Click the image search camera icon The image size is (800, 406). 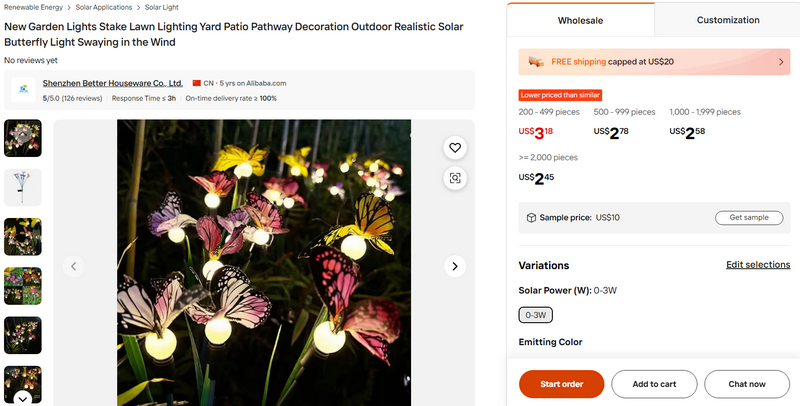(455, 178)
